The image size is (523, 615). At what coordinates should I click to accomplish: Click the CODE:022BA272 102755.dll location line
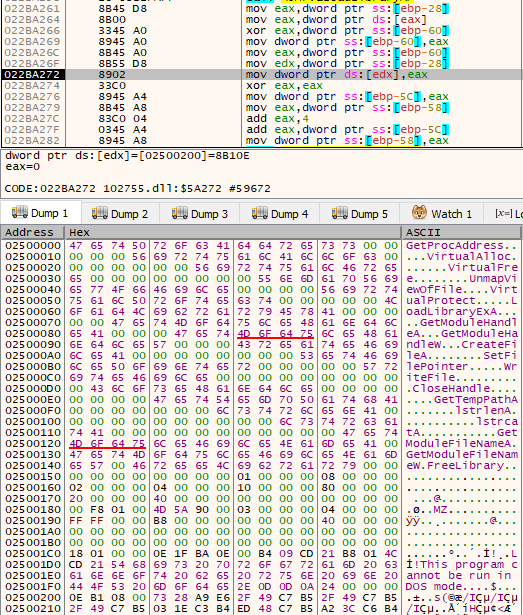(x=137, y=189)
